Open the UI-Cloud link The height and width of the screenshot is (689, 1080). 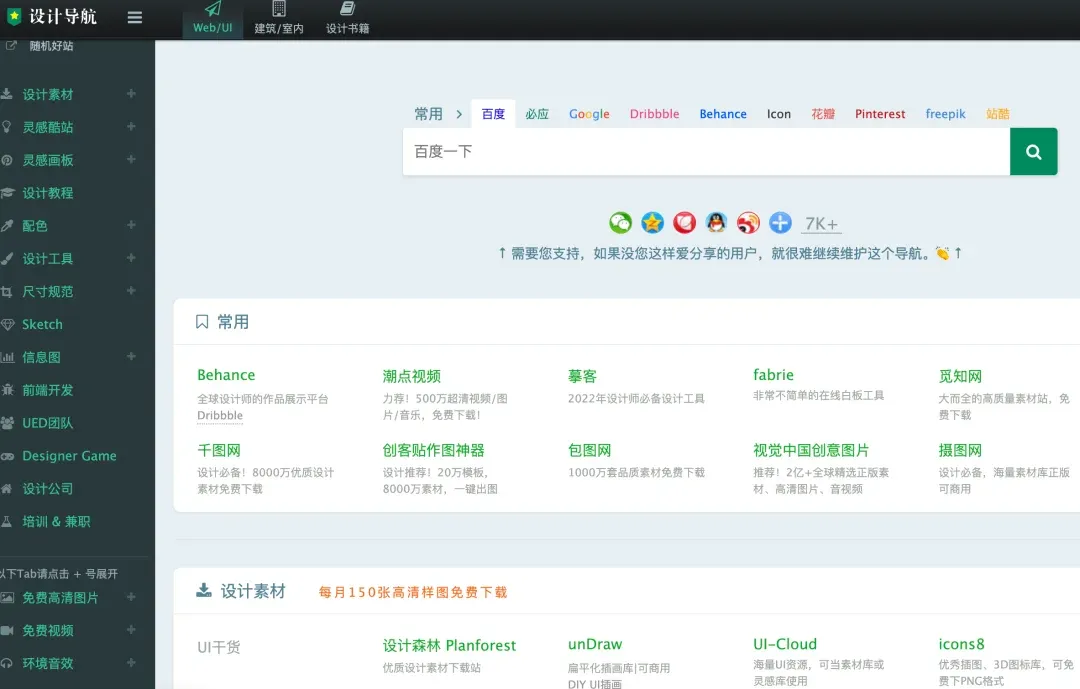click(785, 644)
